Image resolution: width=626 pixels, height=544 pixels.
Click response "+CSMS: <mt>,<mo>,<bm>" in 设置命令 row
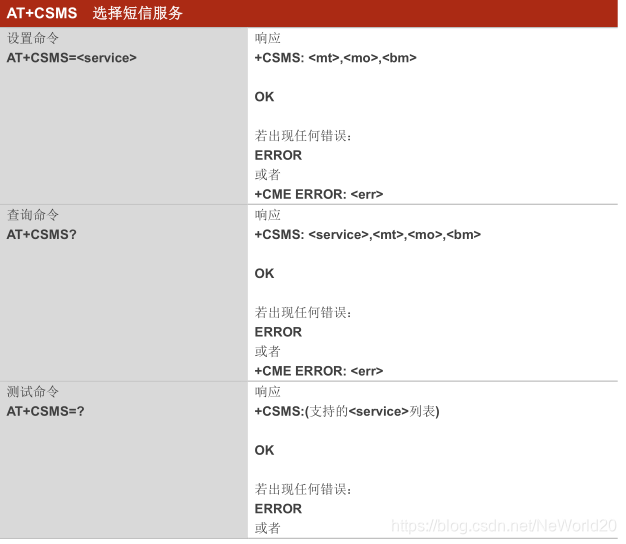coord(335,58)
